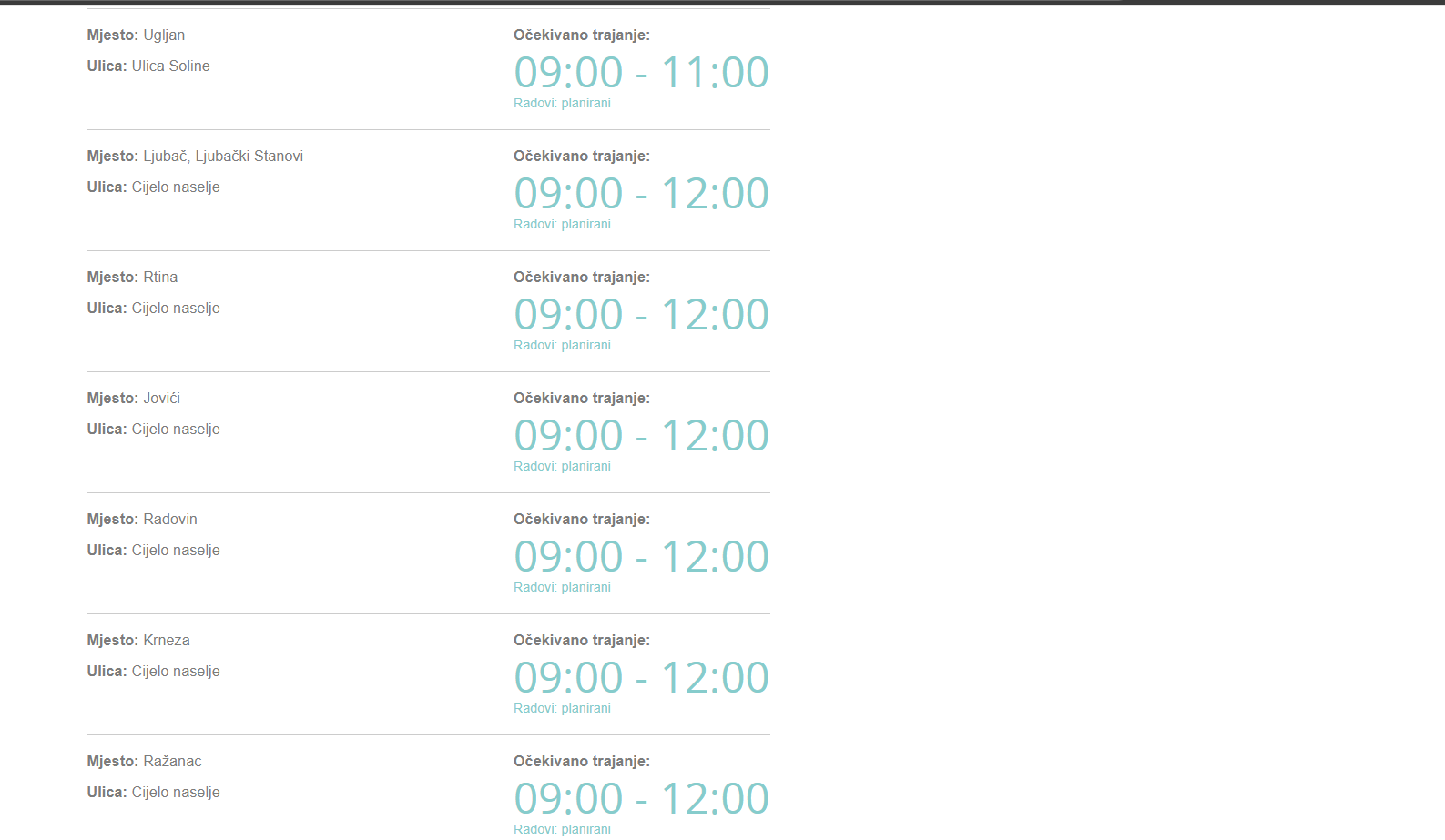Click the Ljubač, Ljubački Stanovi place name
The height and width of the screenshot is (840, 1445).
[x=223, y=157]
